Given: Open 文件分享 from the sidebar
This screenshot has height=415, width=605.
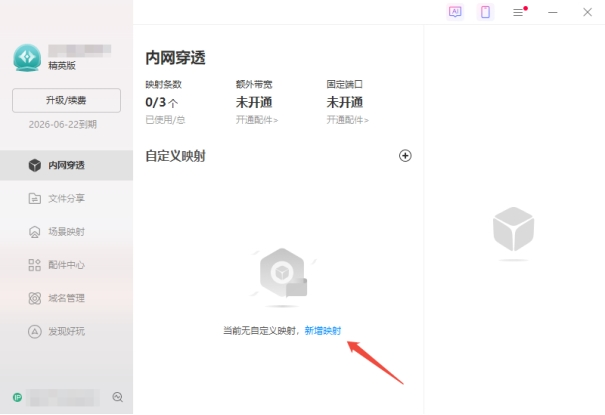Looking at the screenshot, I should pos(66,198).
